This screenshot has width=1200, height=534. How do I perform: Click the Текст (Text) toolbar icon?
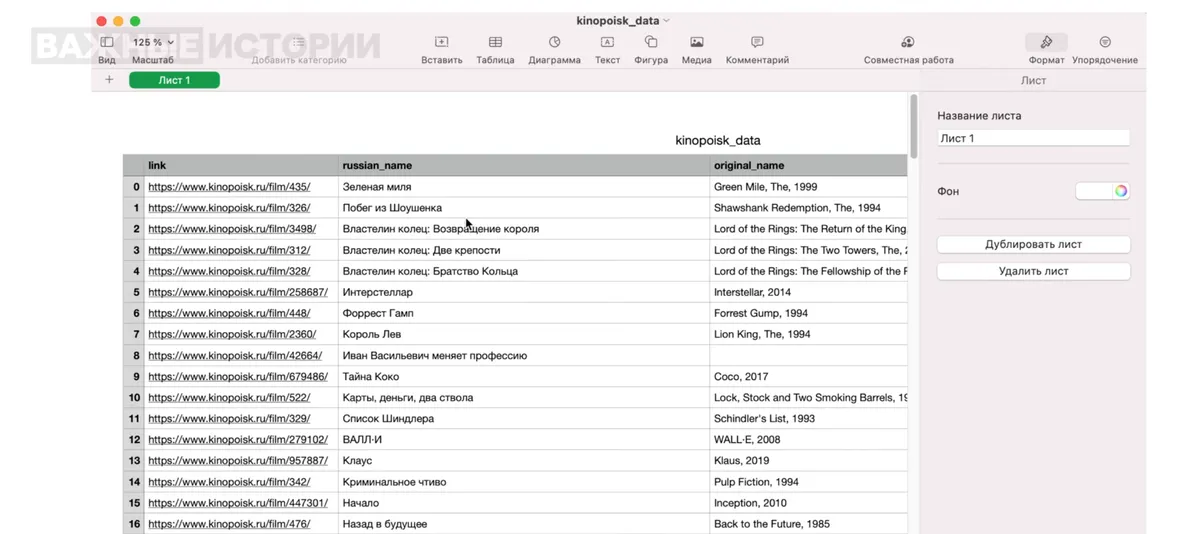coord(607,42)
